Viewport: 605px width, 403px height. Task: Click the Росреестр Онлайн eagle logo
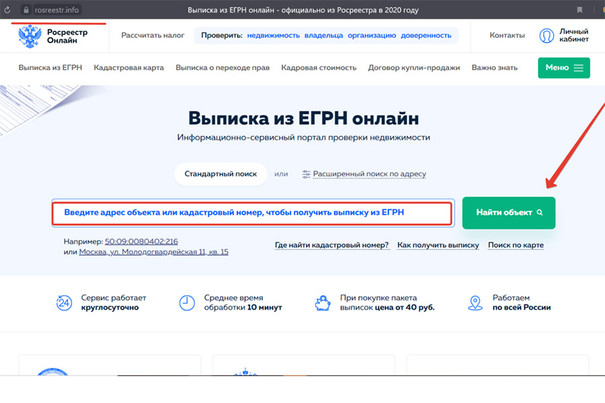click(x=30, y=36)
